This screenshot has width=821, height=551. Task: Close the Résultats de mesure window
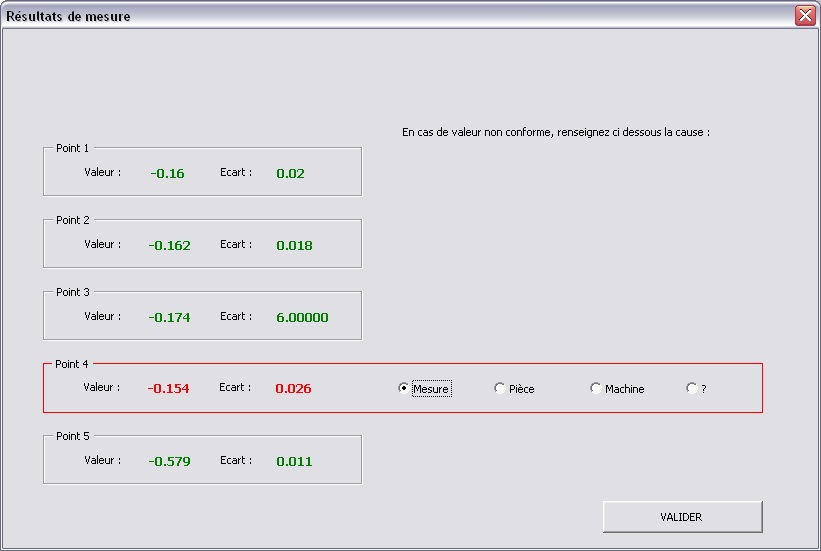pos(805,16)
